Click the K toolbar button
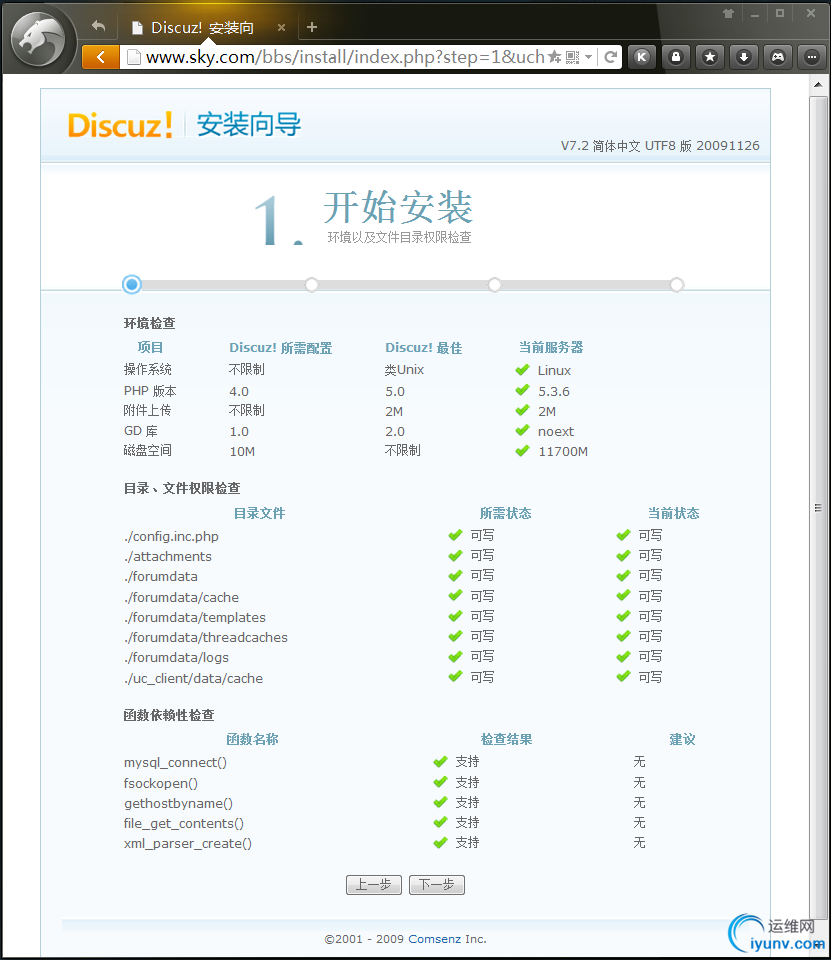The image size is (831, 960). point(642,58)
